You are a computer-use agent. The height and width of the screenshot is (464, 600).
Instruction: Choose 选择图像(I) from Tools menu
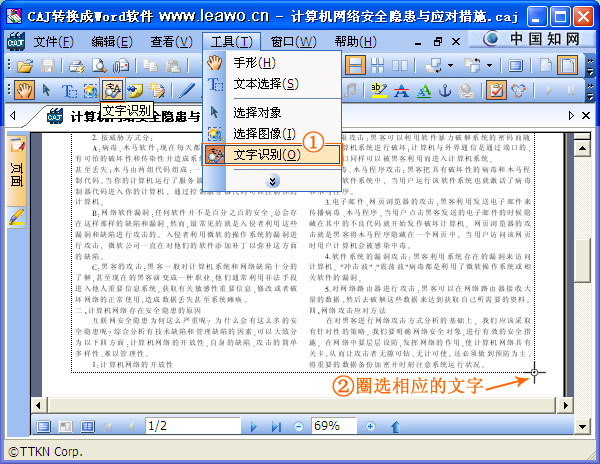tap(272, 134)
